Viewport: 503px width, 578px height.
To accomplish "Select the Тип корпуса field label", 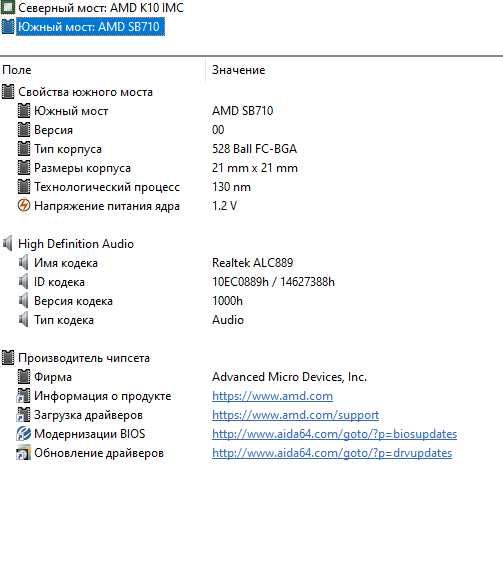I will point(68,149).
